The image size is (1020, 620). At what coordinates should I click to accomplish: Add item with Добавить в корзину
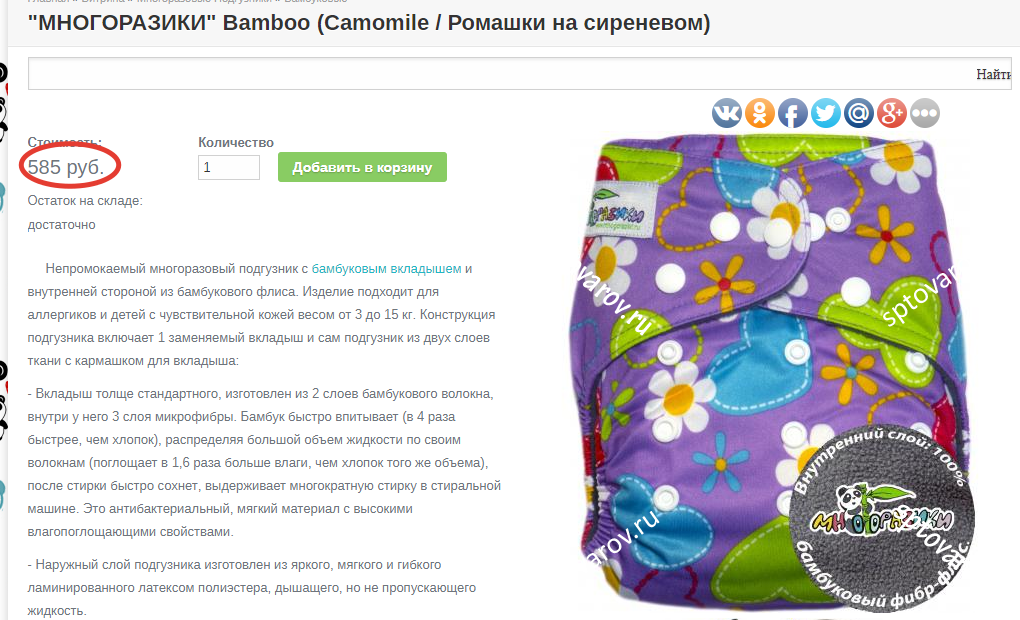(x=362, y=167)
